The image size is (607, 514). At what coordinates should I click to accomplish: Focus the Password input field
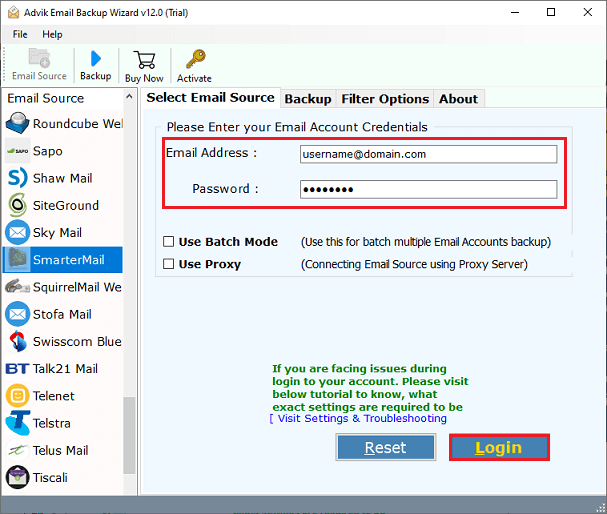pyautogui.click(x=429, y=189)
